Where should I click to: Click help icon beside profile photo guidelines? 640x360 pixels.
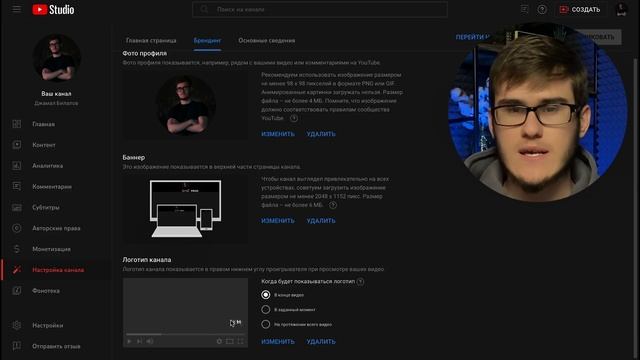point(293,118)
